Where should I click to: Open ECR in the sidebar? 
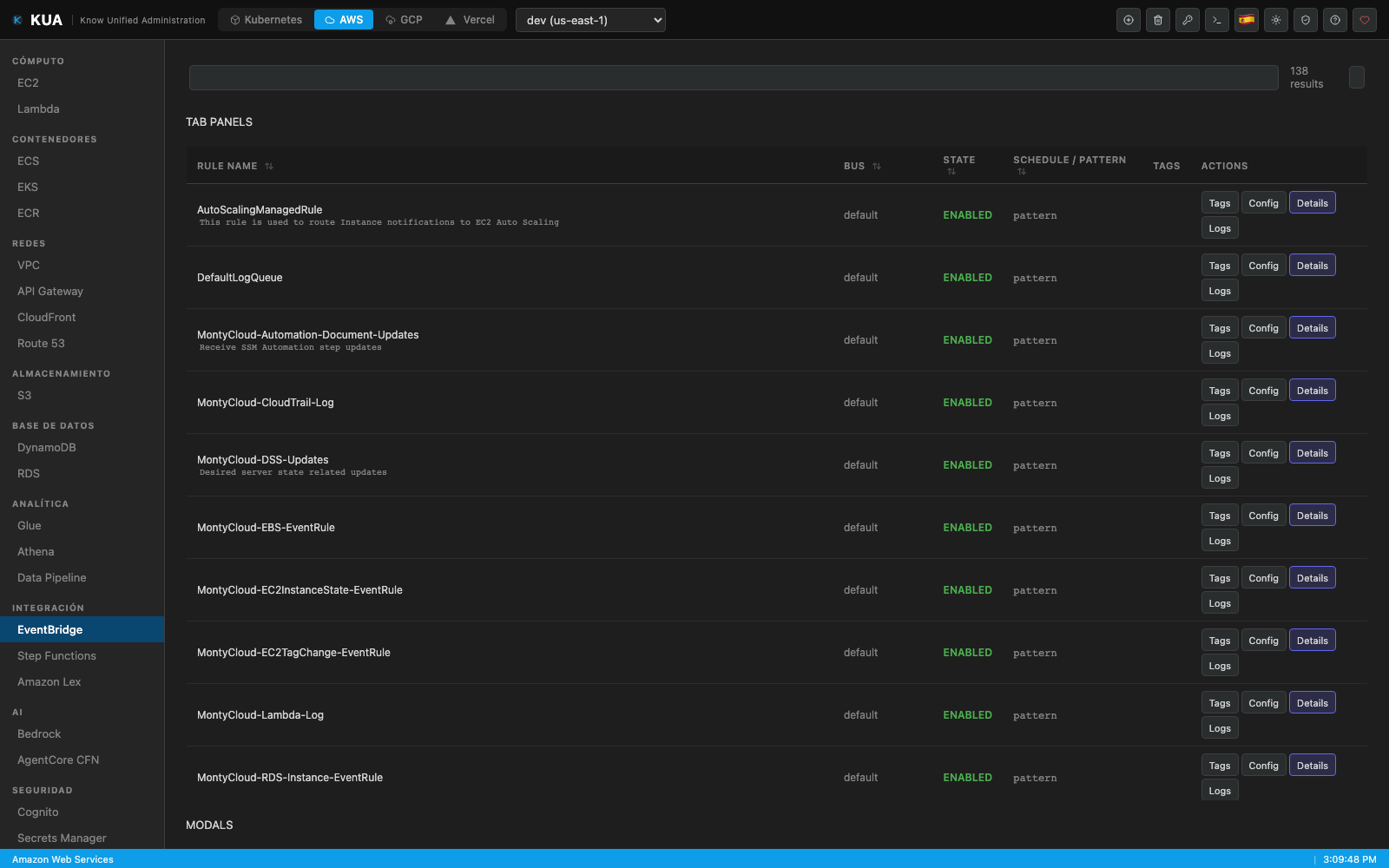click(x=82, y=214)
